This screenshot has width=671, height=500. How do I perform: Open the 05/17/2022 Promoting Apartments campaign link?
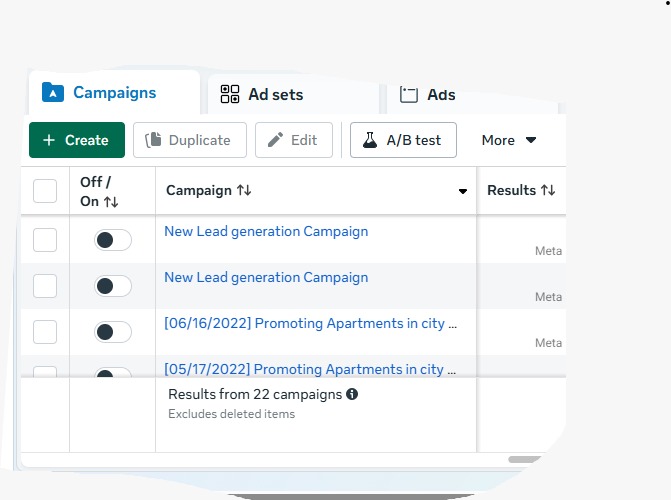click(310, 369)
